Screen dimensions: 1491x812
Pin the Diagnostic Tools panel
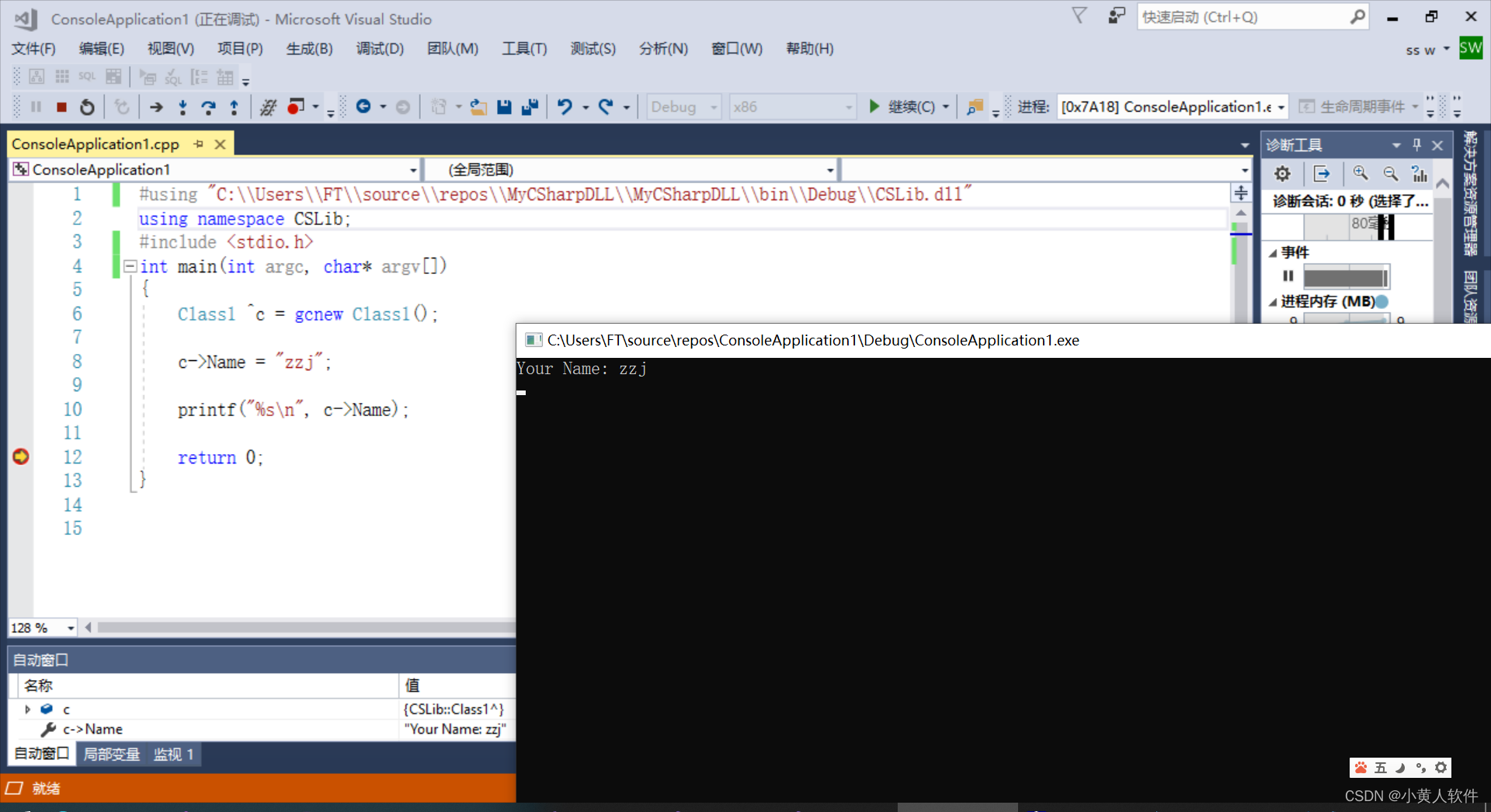point(1416,144)
